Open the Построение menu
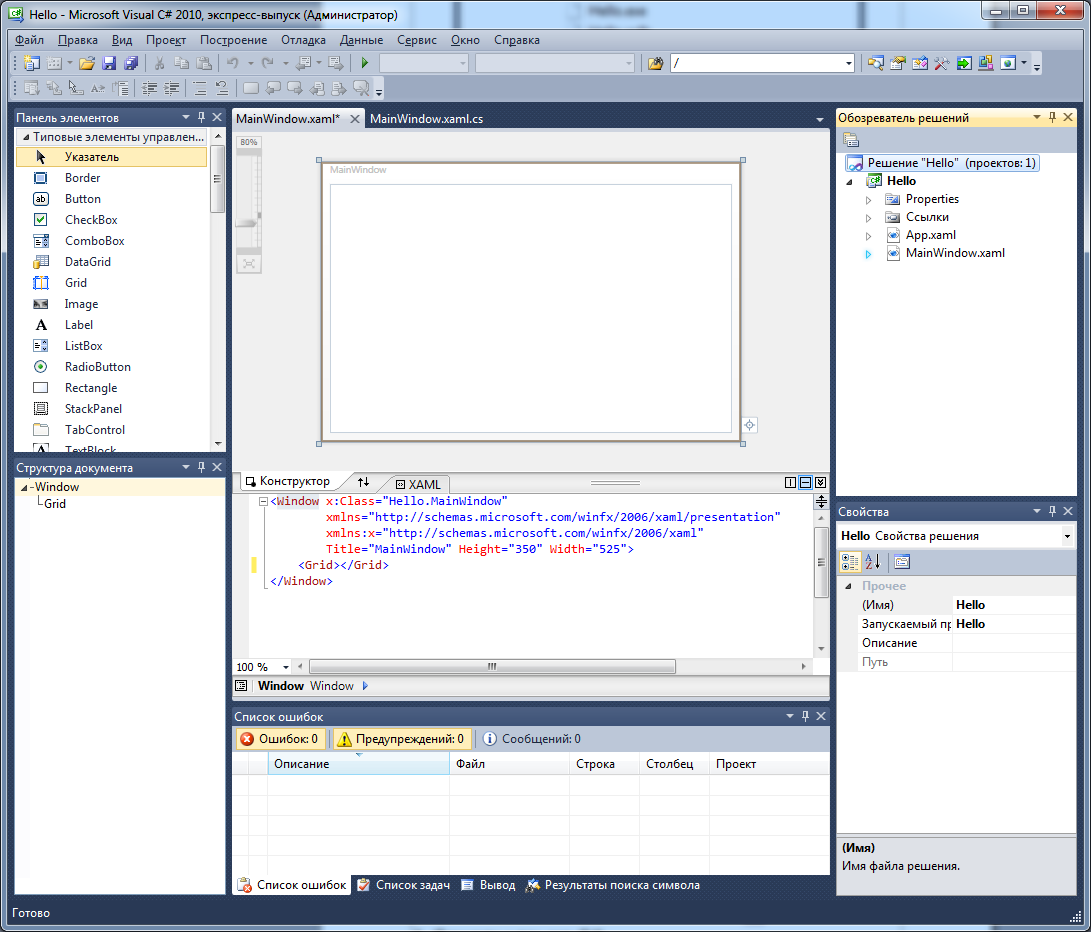 tap(233, 40)
